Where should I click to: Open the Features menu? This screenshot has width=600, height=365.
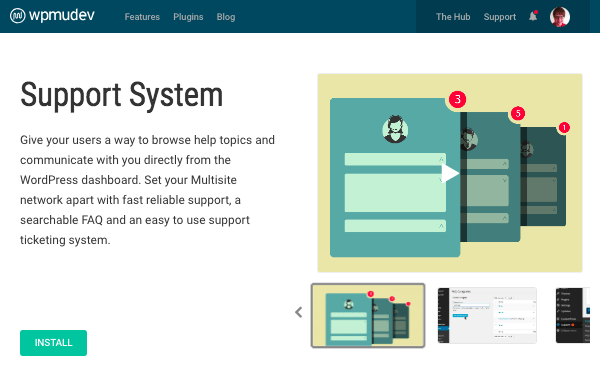[x=142, y=17]
